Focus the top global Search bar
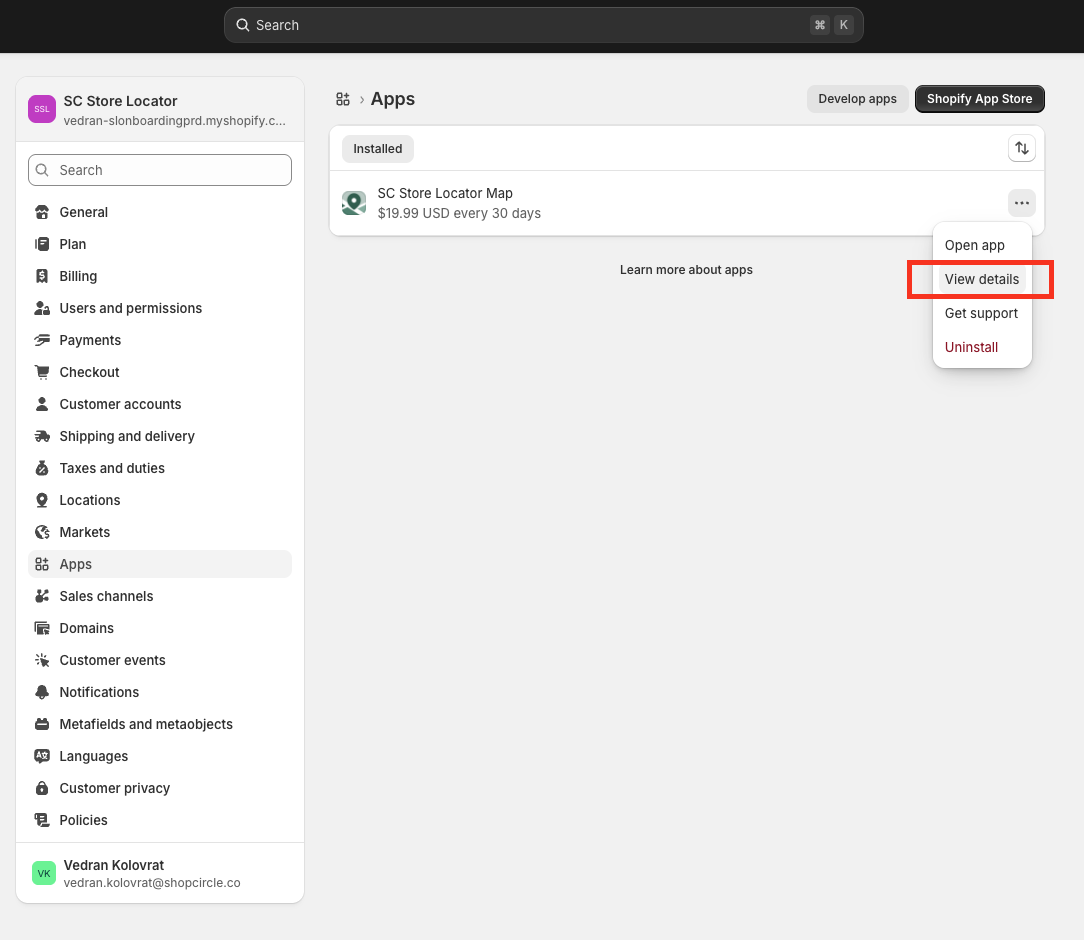The height and width of the screenshot is (940, 1084). click(543, 25)
